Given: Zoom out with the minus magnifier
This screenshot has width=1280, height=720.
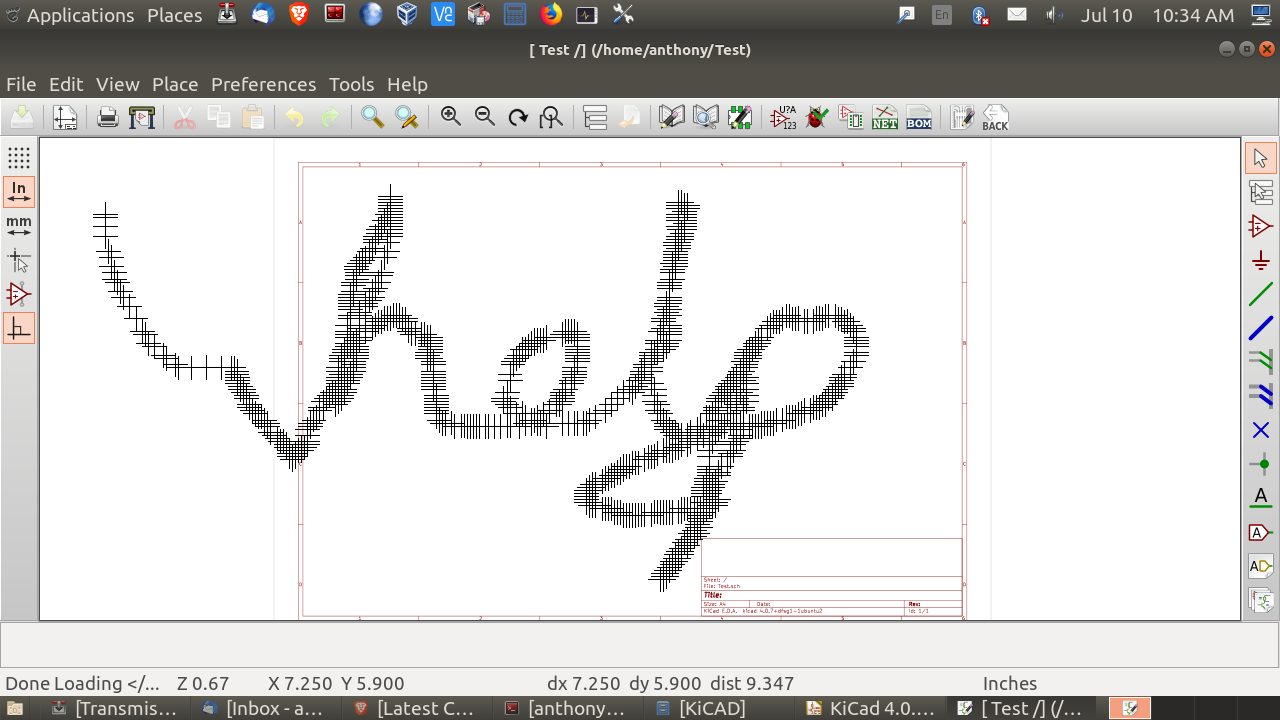Looking at the screenshot, I should [x=485, y=117].
